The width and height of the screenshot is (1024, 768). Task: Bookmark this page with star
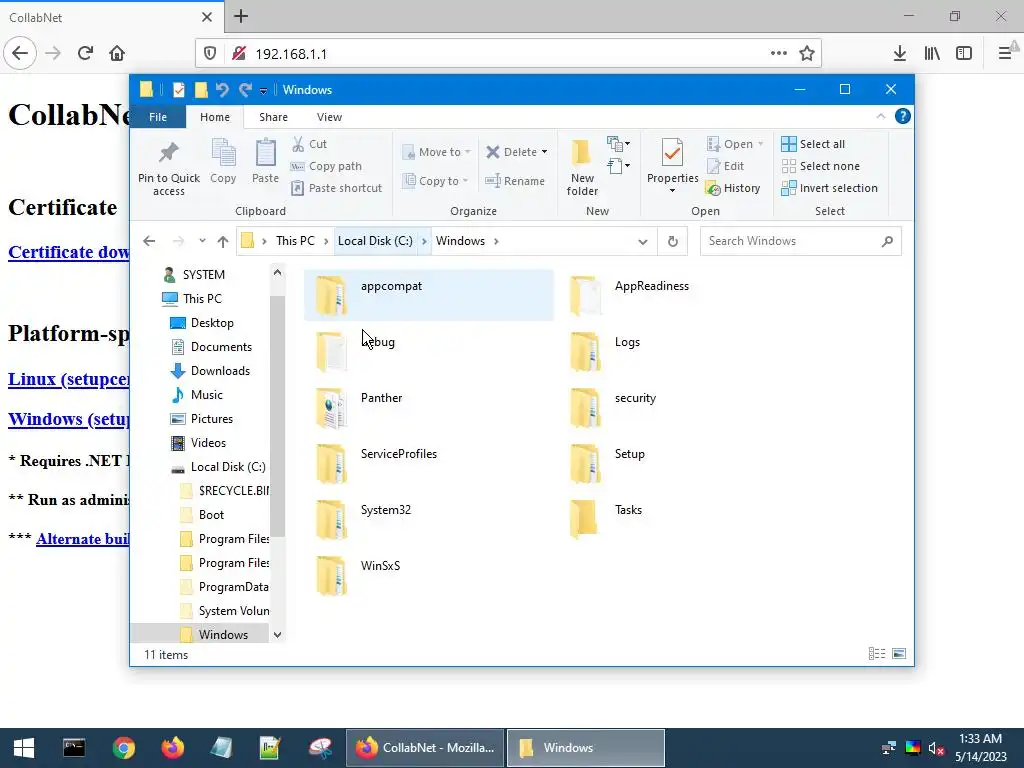pos(807,53)
